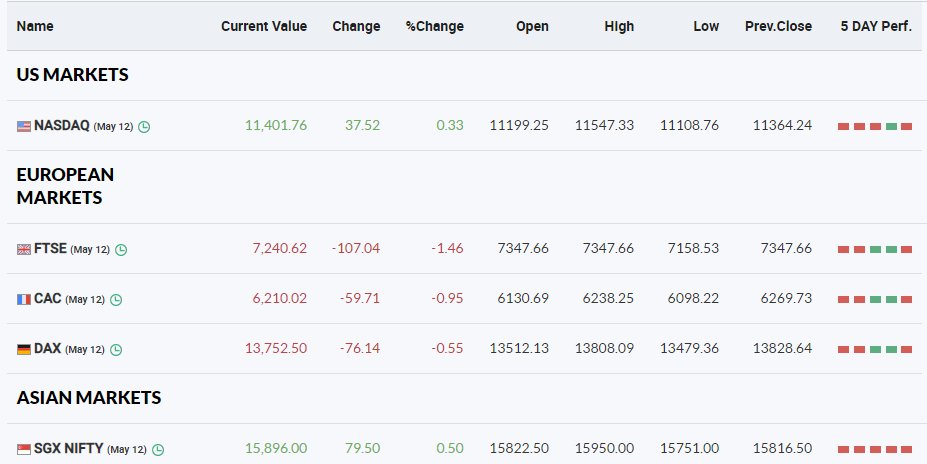
Task: View NASDAQ 5 day performance bars
Action: pos(875,126)
